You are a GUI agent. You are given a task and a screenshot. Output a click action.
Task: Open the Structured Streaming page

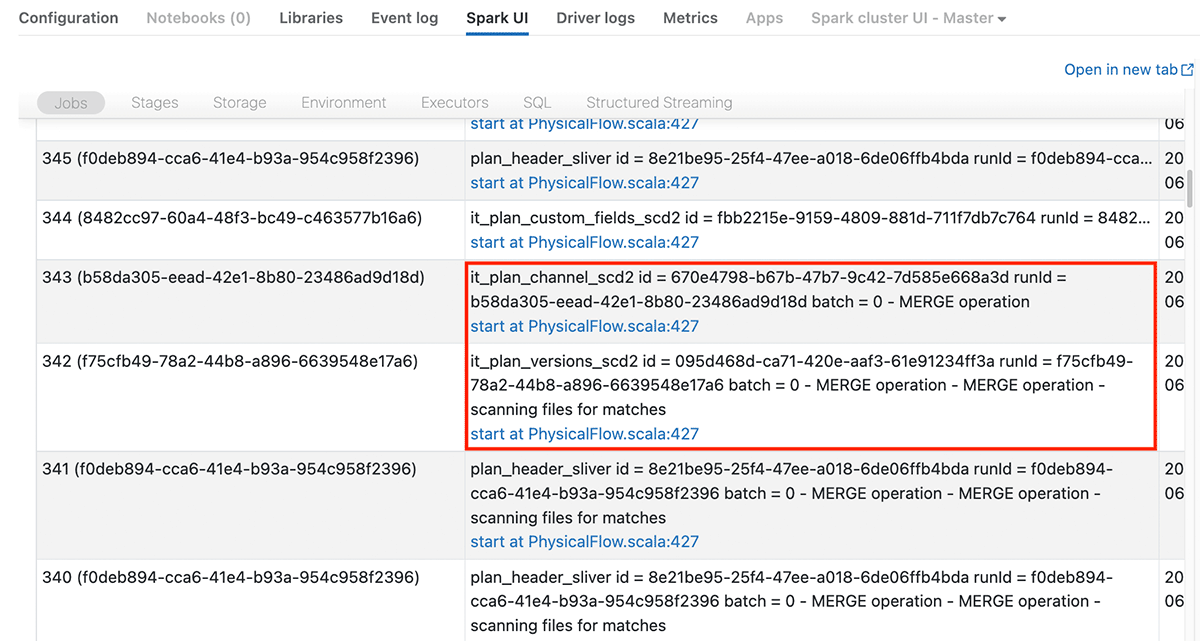tap(659, 102)
